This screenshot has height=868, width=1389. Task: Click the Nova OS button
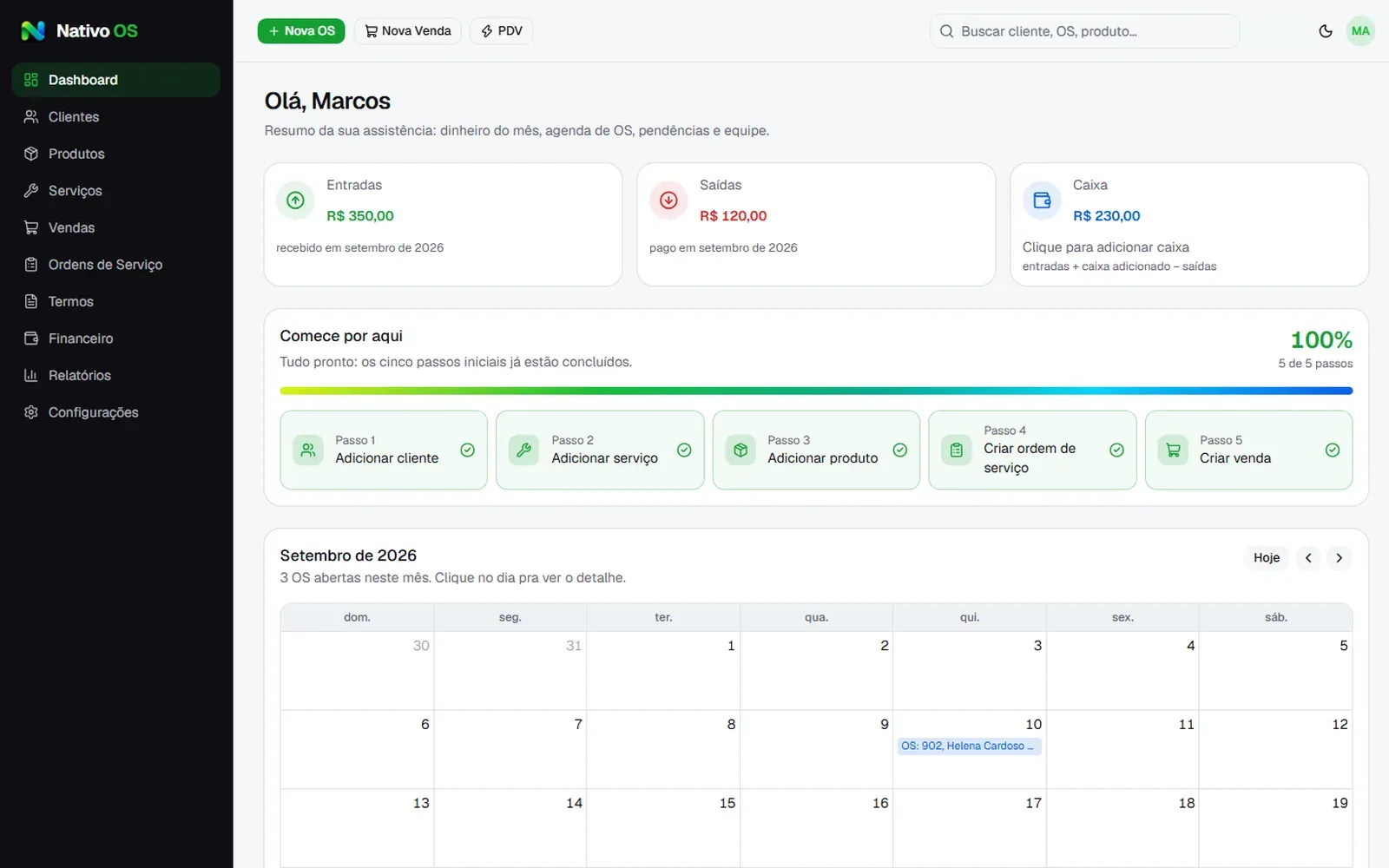(x=301, y=31)
